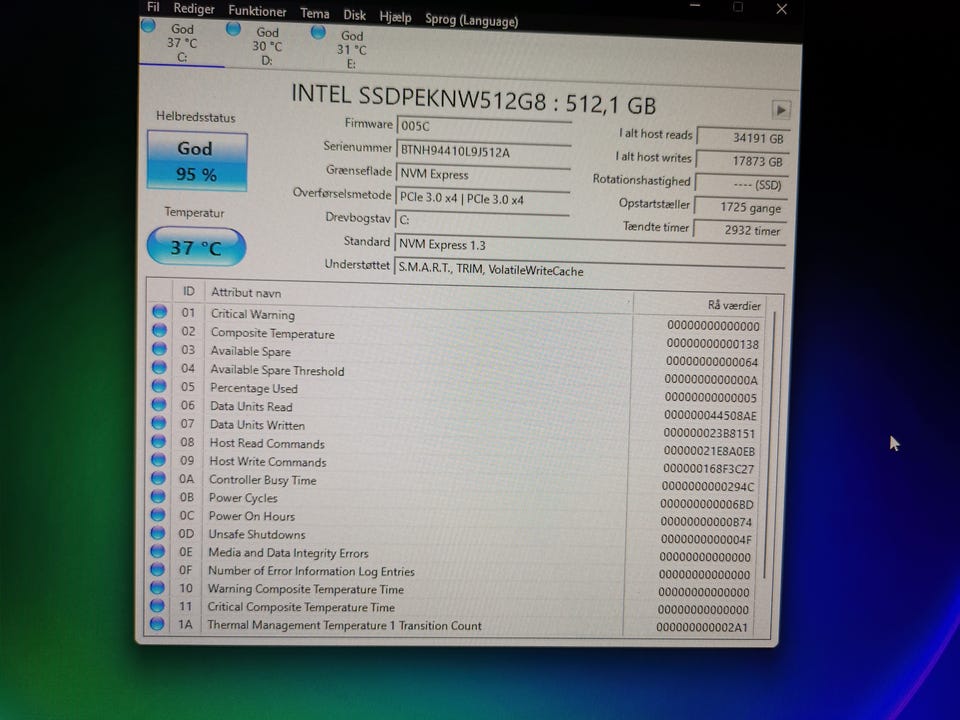The image size is (960, 720).
Task: Select drive D: tab at 30 °C
Action: coord(266,46)
